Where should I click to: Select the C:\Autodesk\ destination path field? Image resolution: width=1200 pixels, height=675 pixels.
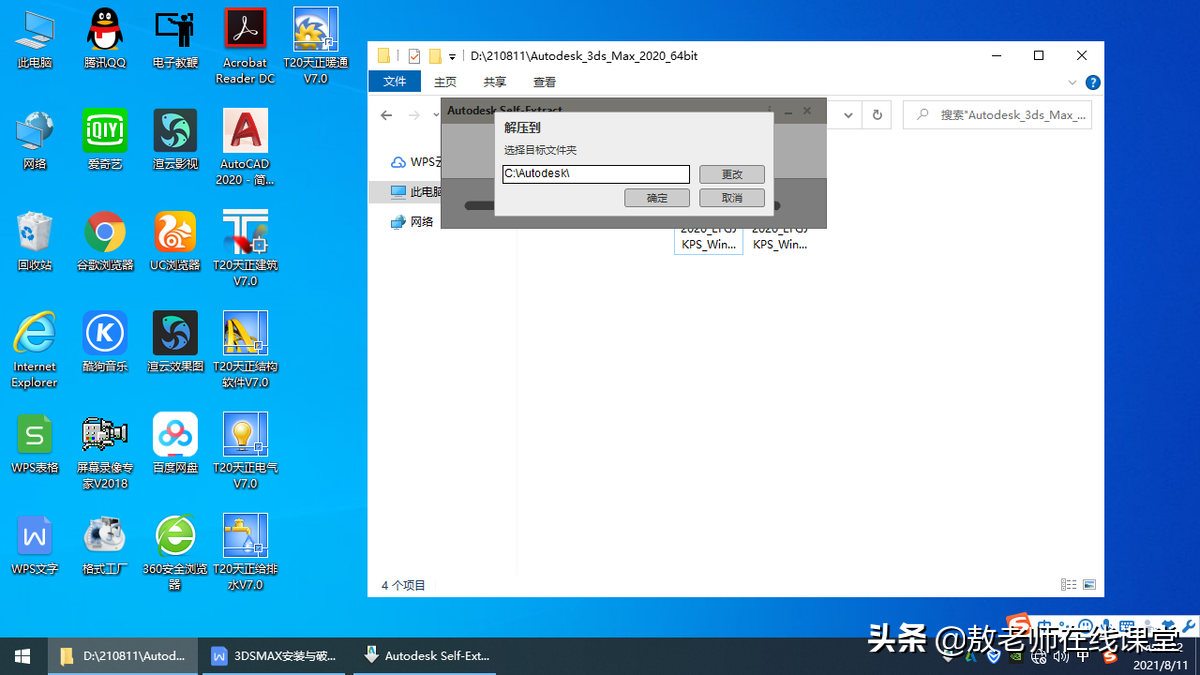[x=595, y=173]
